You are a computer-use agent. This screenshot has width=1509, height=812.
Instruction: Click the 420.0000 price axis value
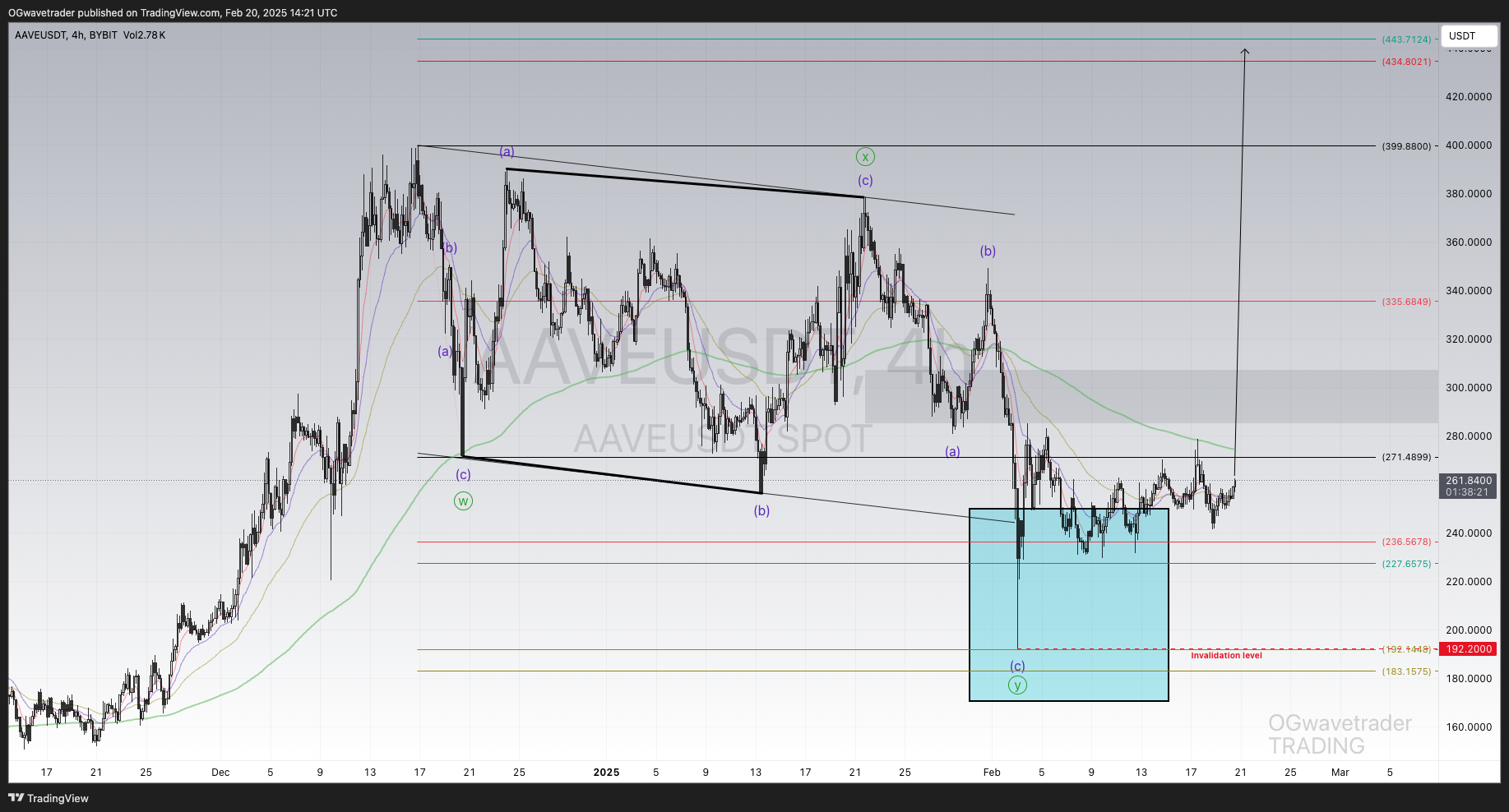click(x=1469, y=97)
